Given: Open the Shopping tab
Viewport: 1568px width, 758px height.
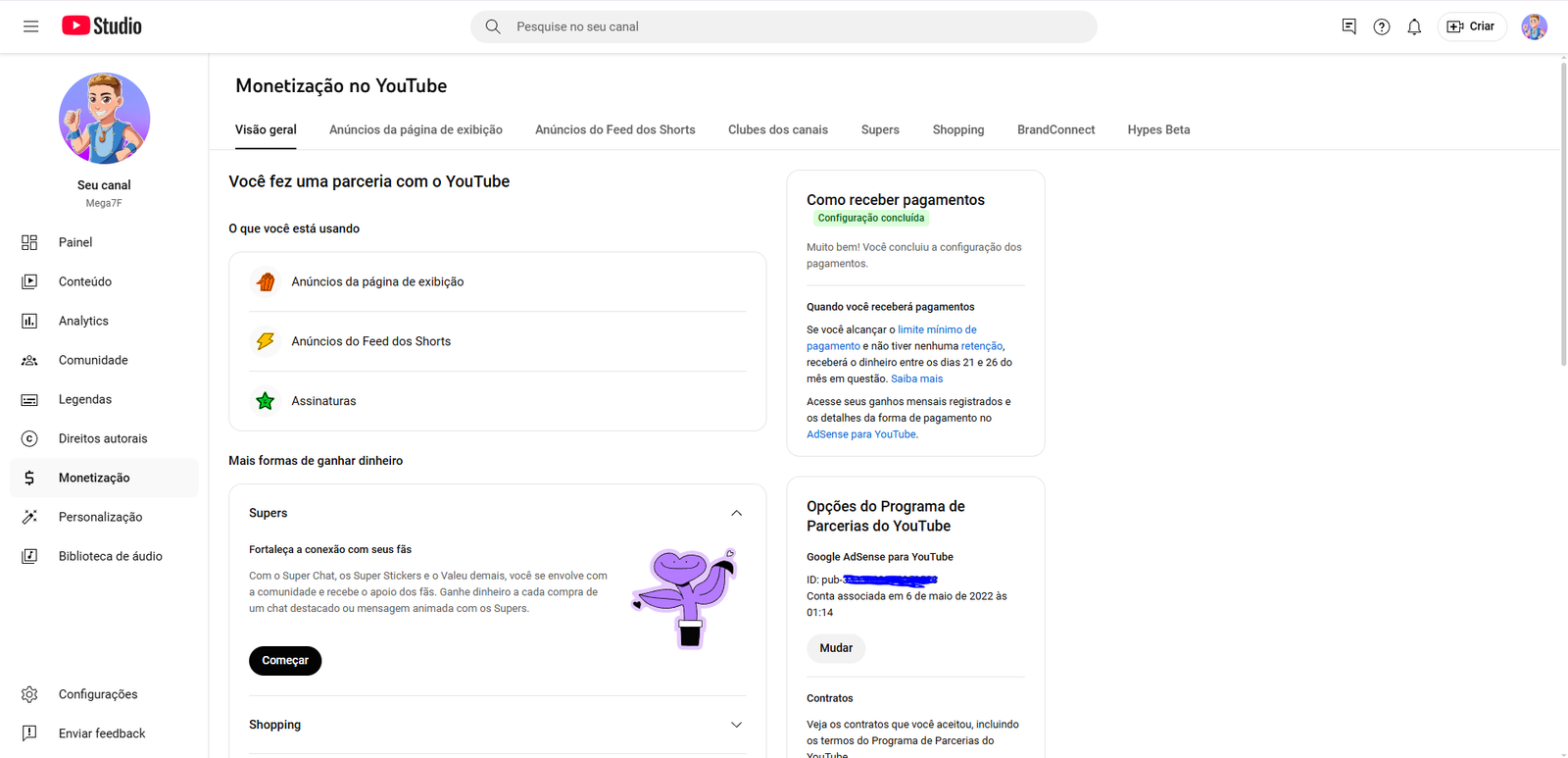Looking at the screenshot, I should pos(958,129).
